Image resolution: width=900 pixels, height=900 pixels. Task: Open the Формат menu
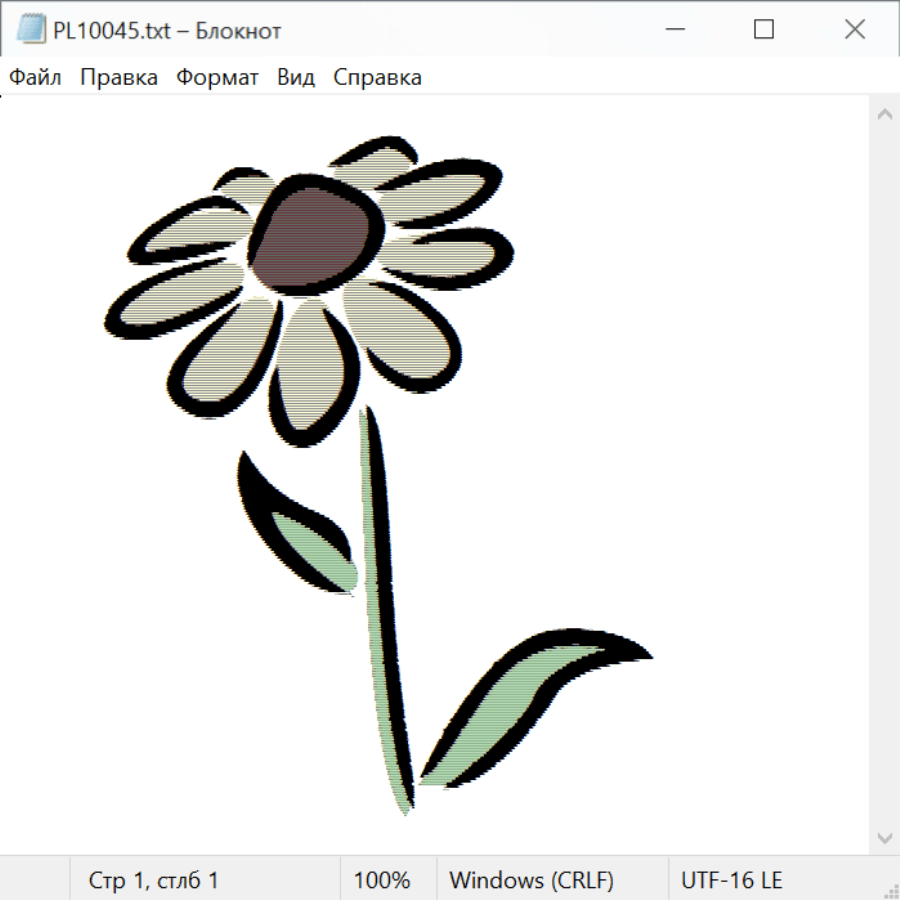217,77
